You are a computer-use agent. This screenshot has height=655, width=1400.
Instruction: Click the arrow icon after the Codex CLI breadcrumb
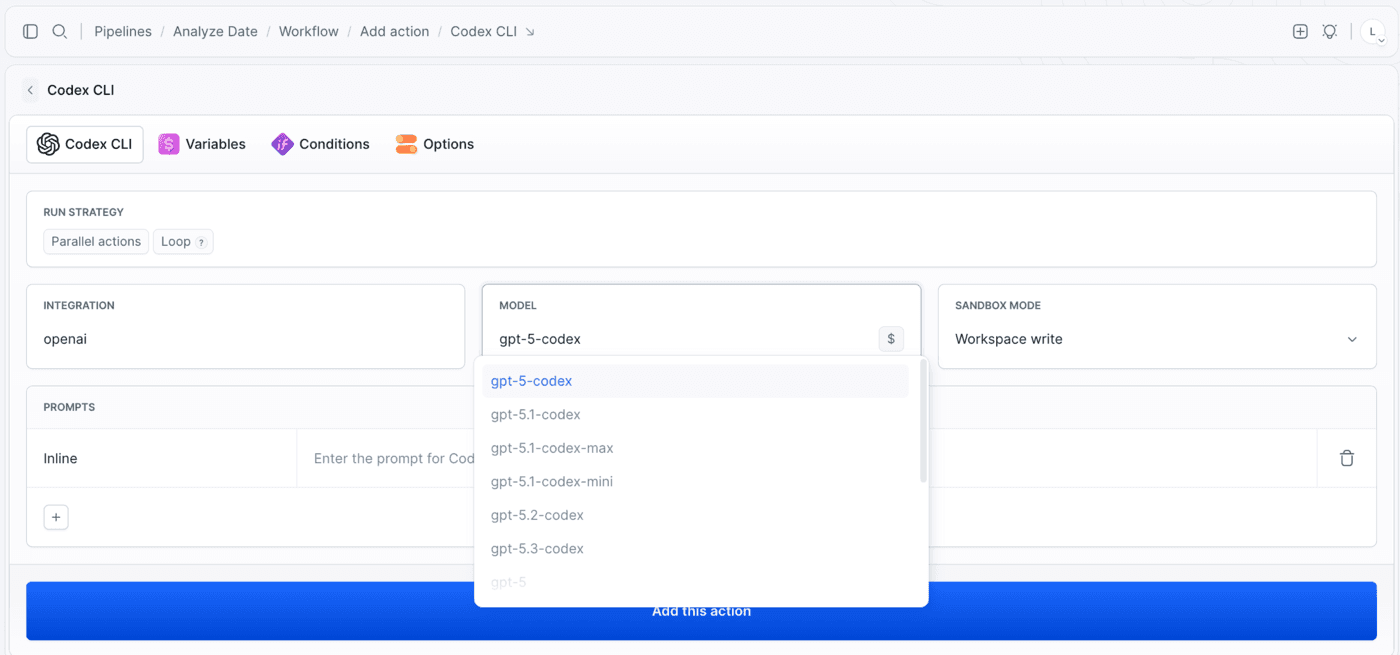click(530, 32)
